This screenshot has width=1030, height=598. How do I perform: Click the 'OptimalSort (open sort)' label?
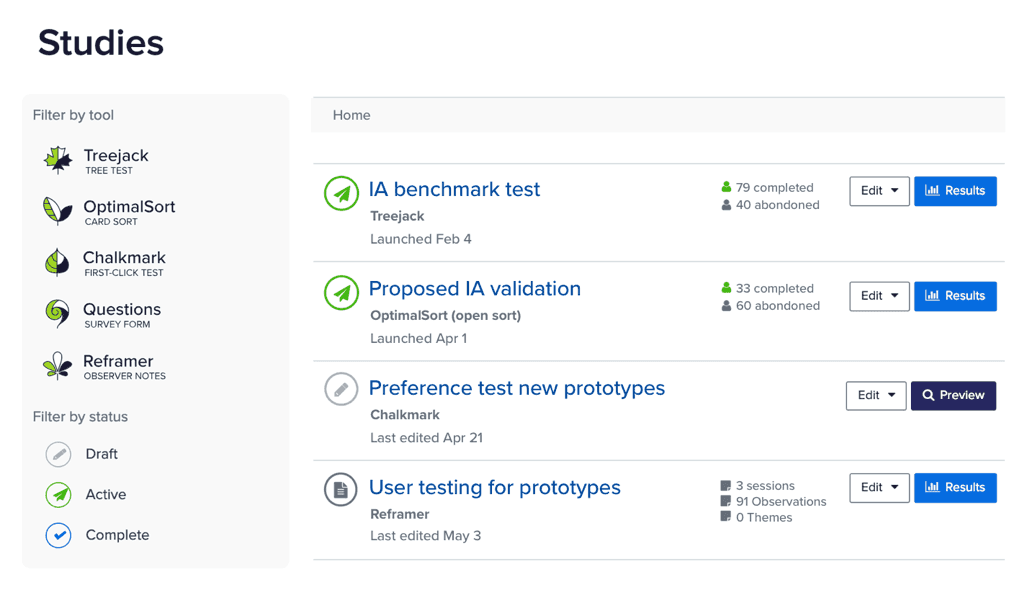coord(445,315)
